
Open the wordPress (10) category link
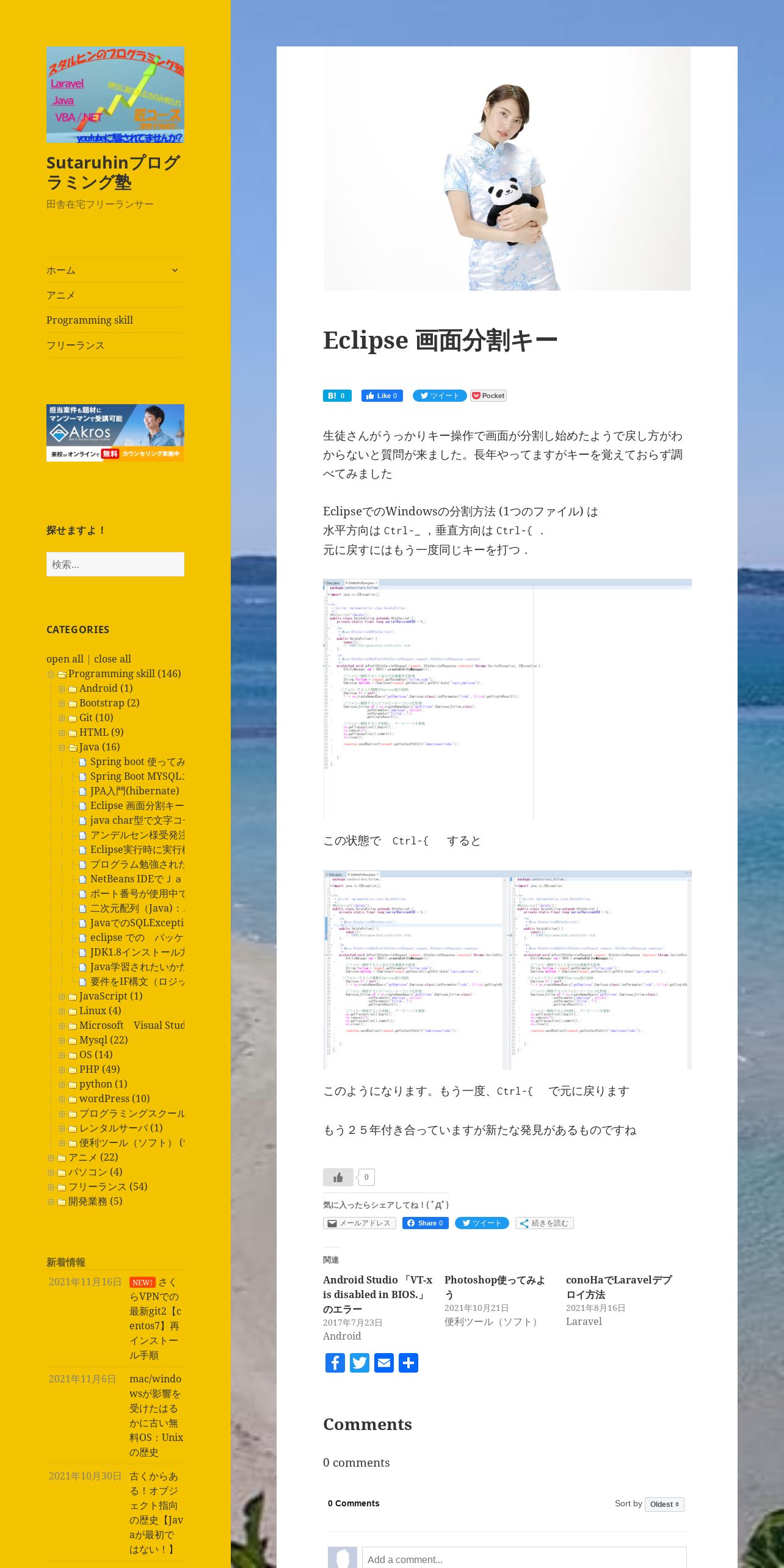(114, 1098)
